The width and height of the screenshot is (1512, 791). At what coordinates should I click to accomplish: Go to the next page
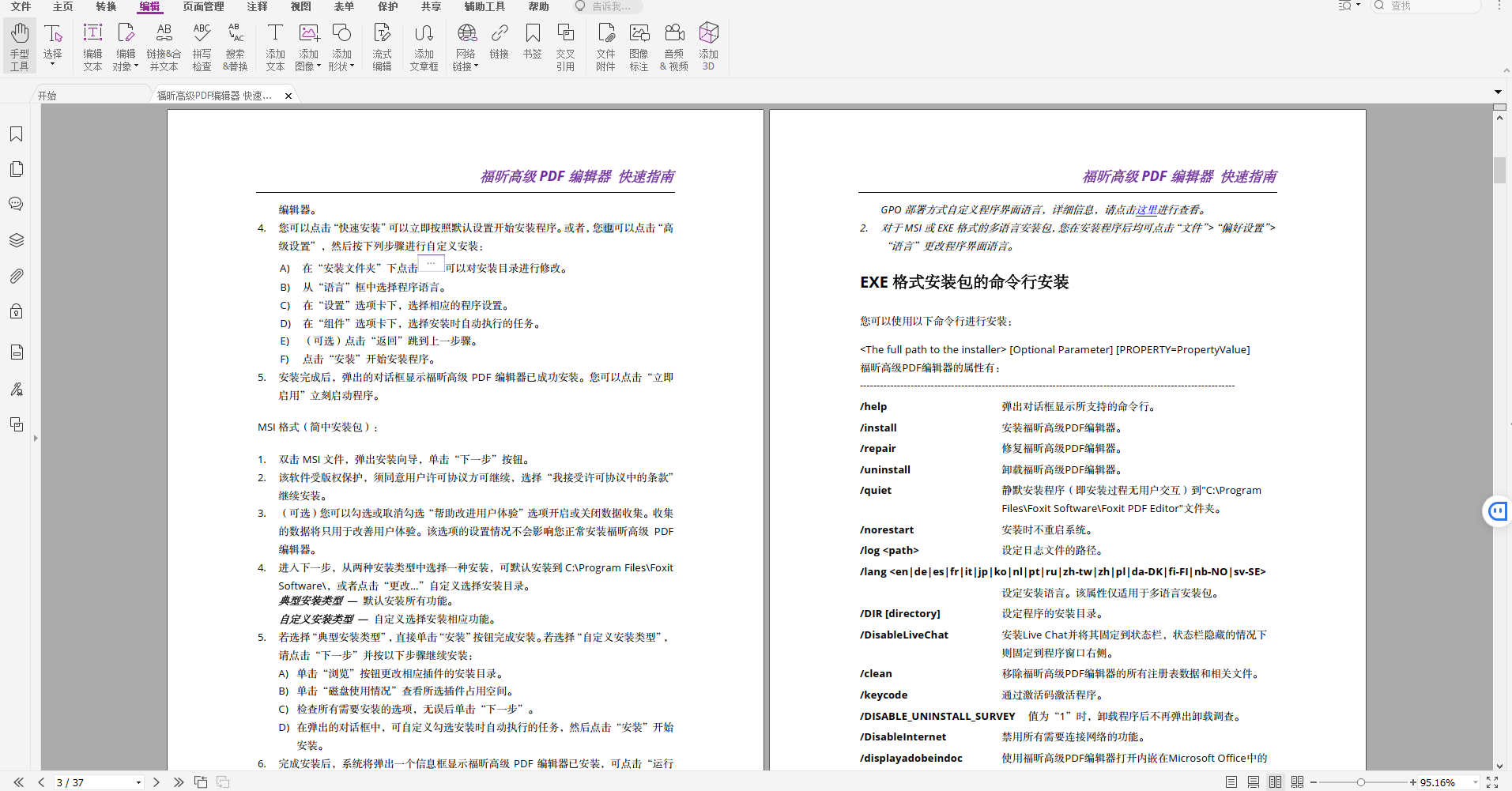pos(156,782)
